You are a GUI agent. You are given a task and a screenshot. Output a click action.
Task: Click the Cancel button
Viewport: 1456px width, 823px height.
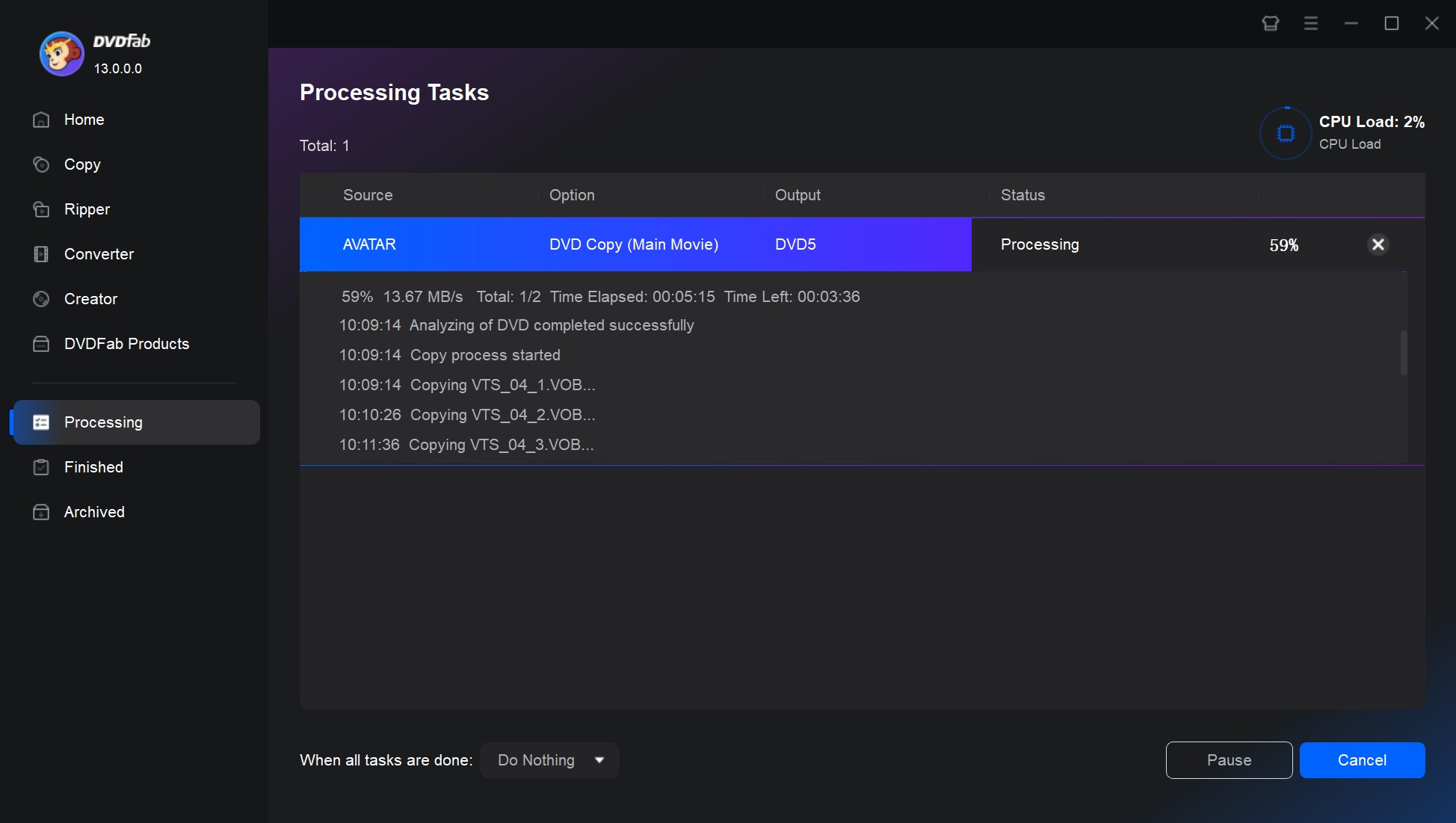[x=1362, y=759]
